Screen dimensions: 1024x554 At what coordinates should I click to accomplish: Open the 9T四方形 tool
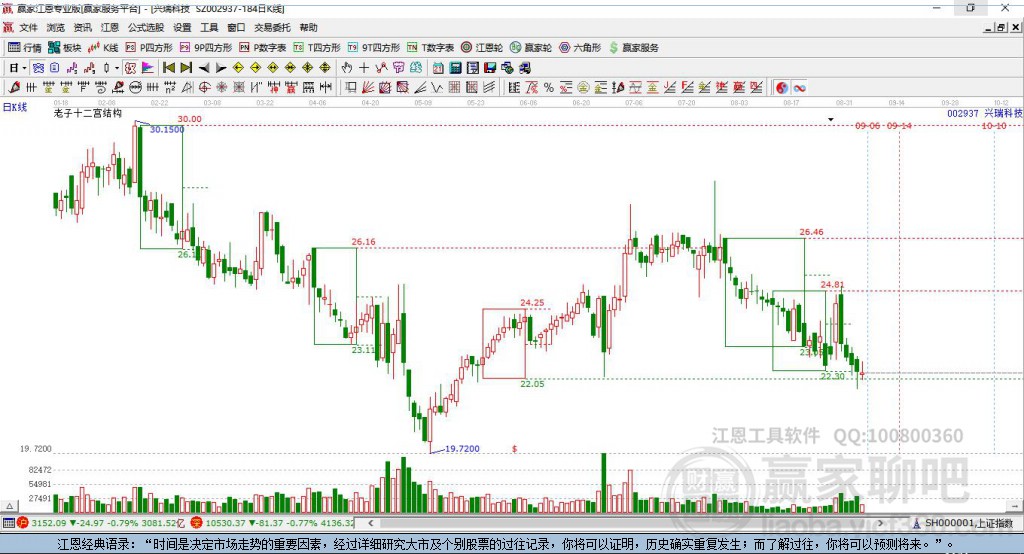[374, 48]
